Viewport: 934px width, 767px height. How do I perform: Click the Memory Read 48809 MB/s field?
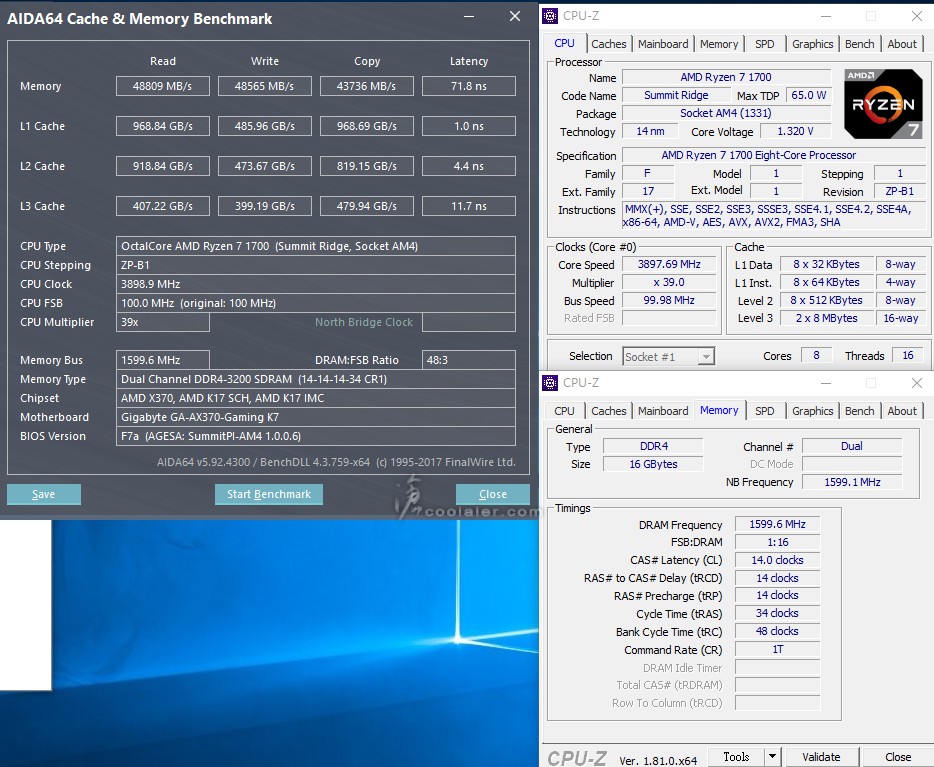pyautogui.click(x=163, y=86)
